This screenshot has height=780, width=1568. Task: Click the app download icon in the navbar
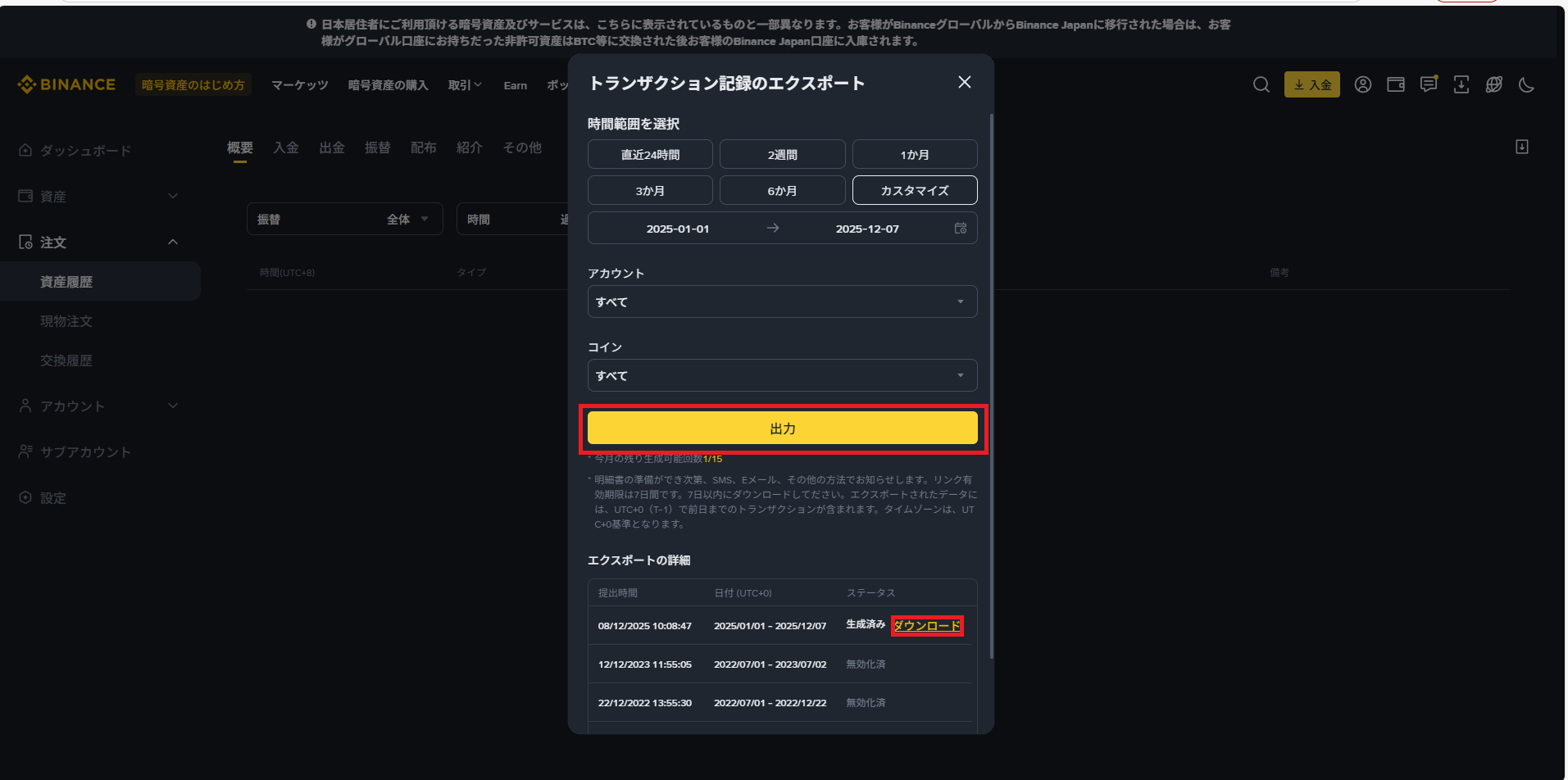[1461, 84]
